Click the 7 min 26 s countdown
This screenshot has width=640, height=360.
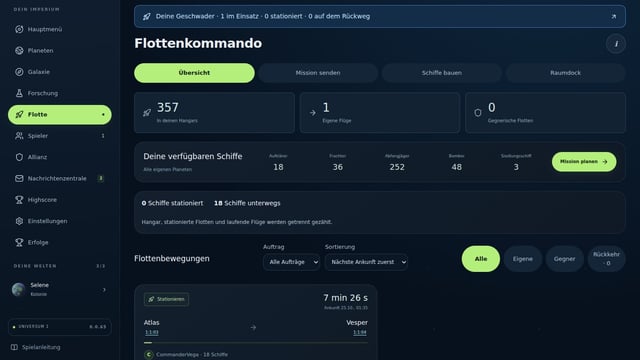(345, 298)
